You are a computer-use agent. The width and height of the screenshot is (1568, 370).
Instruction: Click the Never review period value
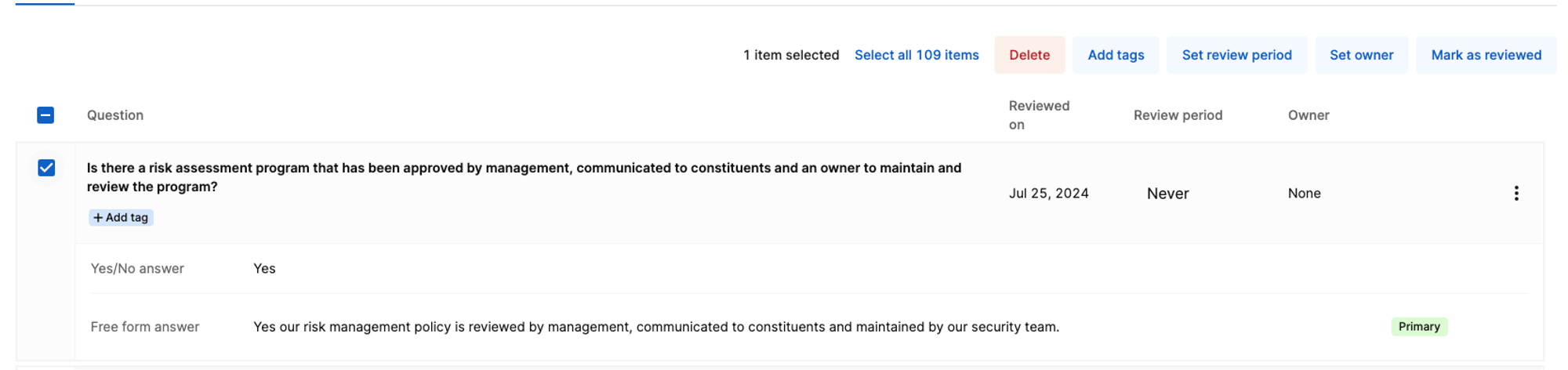point(1167,194)
